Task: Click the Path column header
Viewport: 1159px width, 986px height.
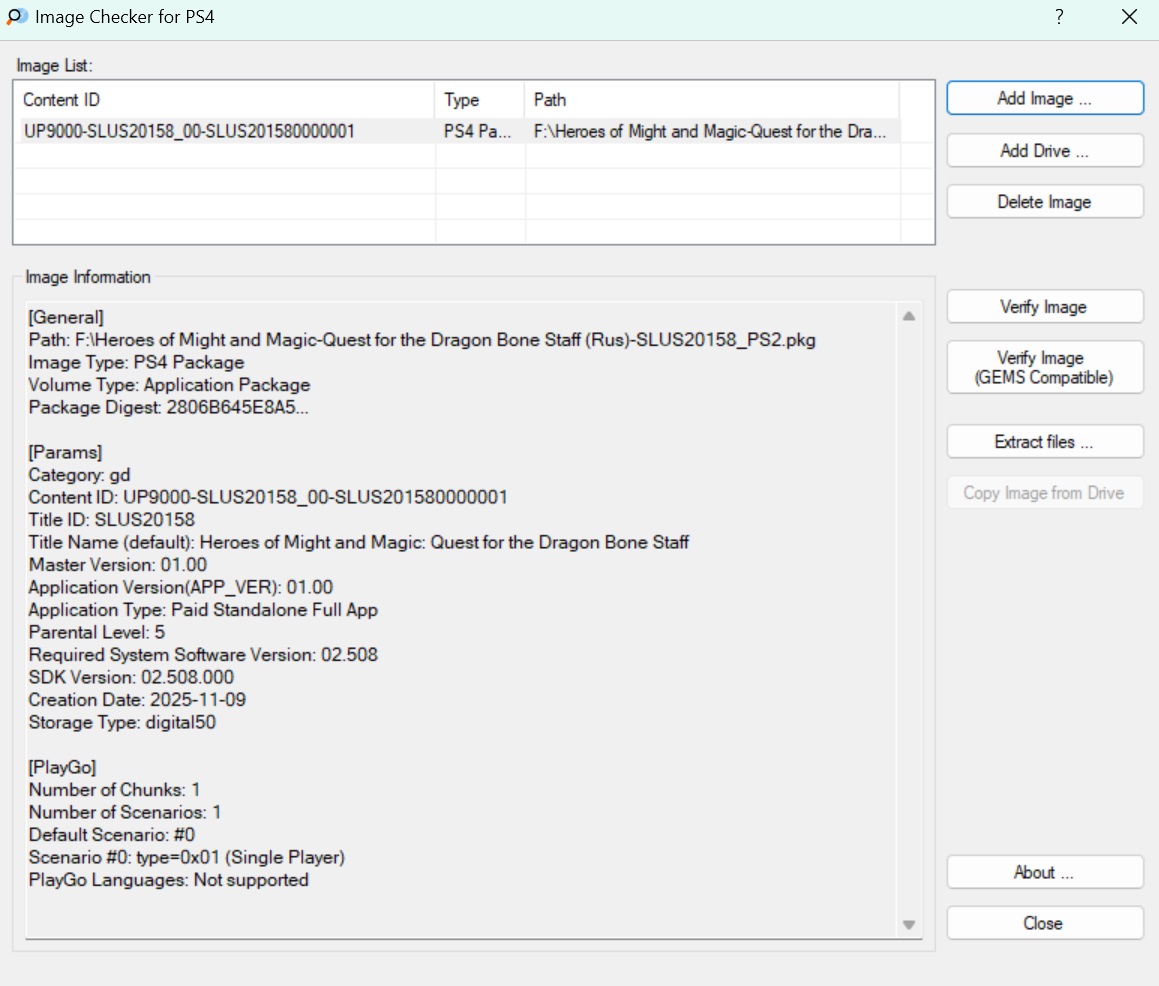Action: click(710, 100)
